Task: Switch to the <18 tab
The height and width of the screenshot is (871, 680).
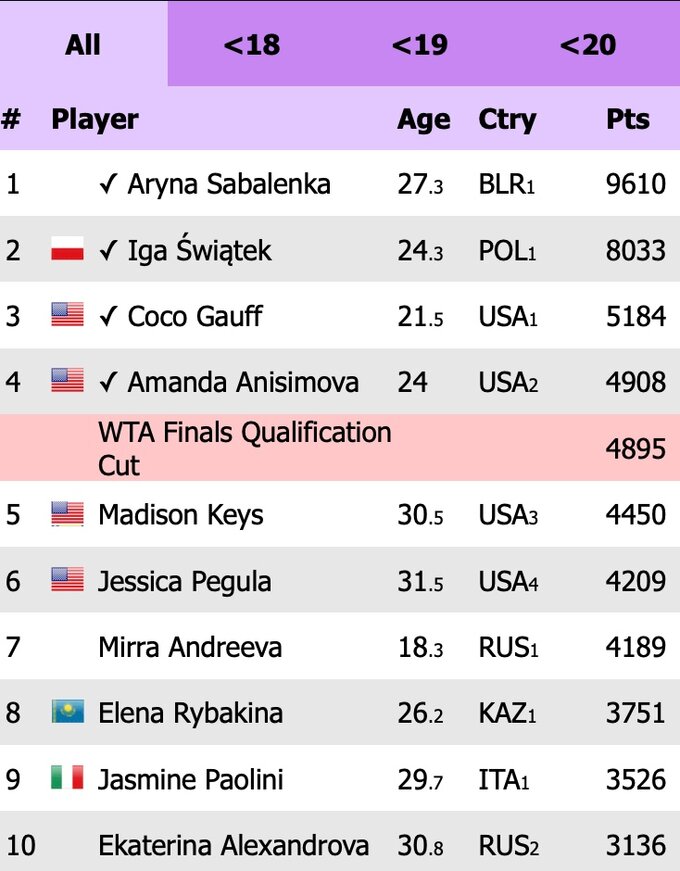Action: [x=253, y=44]
